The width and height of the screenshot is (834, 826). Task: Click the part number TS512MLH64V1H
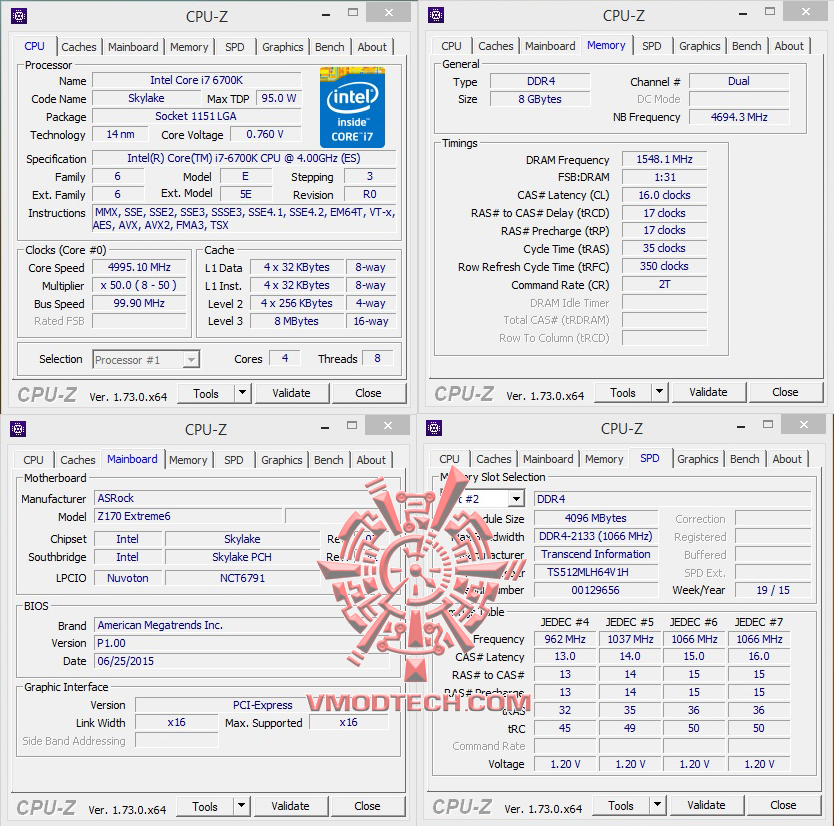(595, 572)
